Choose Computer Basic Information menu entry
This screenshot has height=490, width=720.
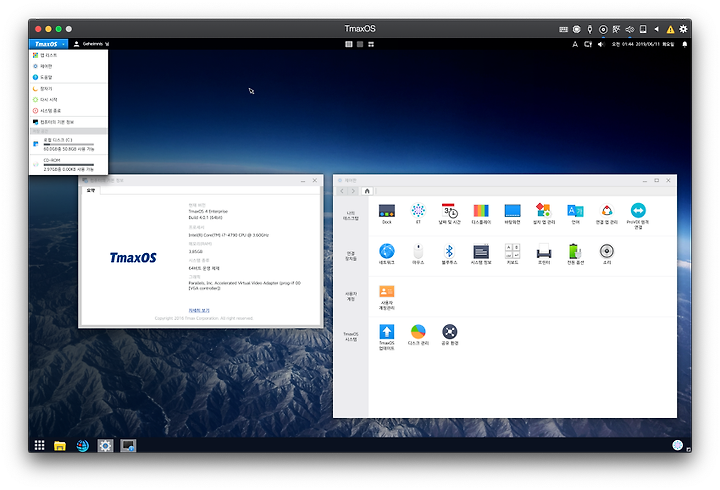68,122
